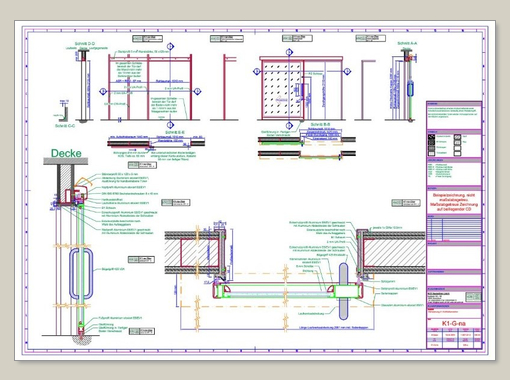Select section marker right of frame elevation

tap(197, 91)
